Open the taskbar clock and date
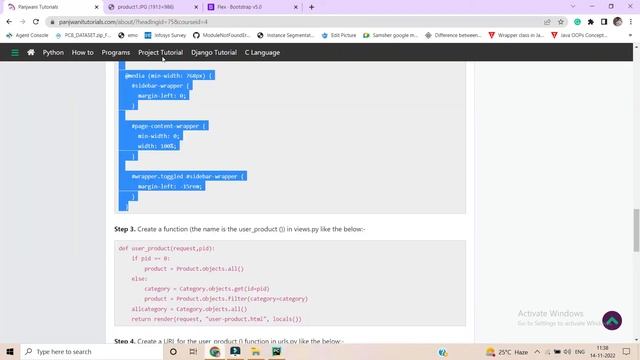 (602, 352)
